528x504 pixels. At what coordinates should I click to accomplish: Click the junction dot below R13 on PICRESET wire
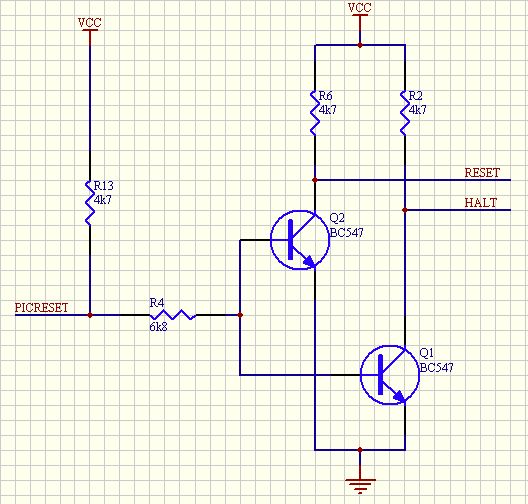tap(90, 315)
